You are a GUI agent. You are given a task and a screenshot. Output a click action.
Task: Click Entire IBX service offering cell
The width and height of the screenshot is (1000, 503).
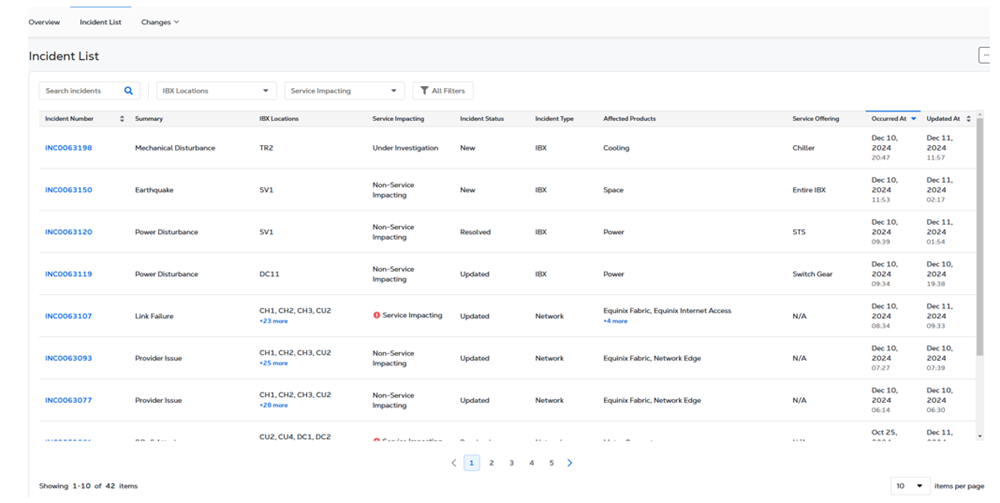[809, 190]
